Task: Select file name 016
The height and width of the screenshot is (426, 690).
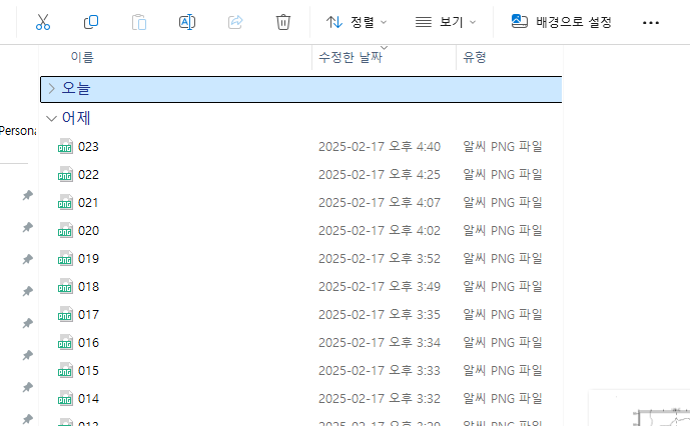Action: click(88, 343)
